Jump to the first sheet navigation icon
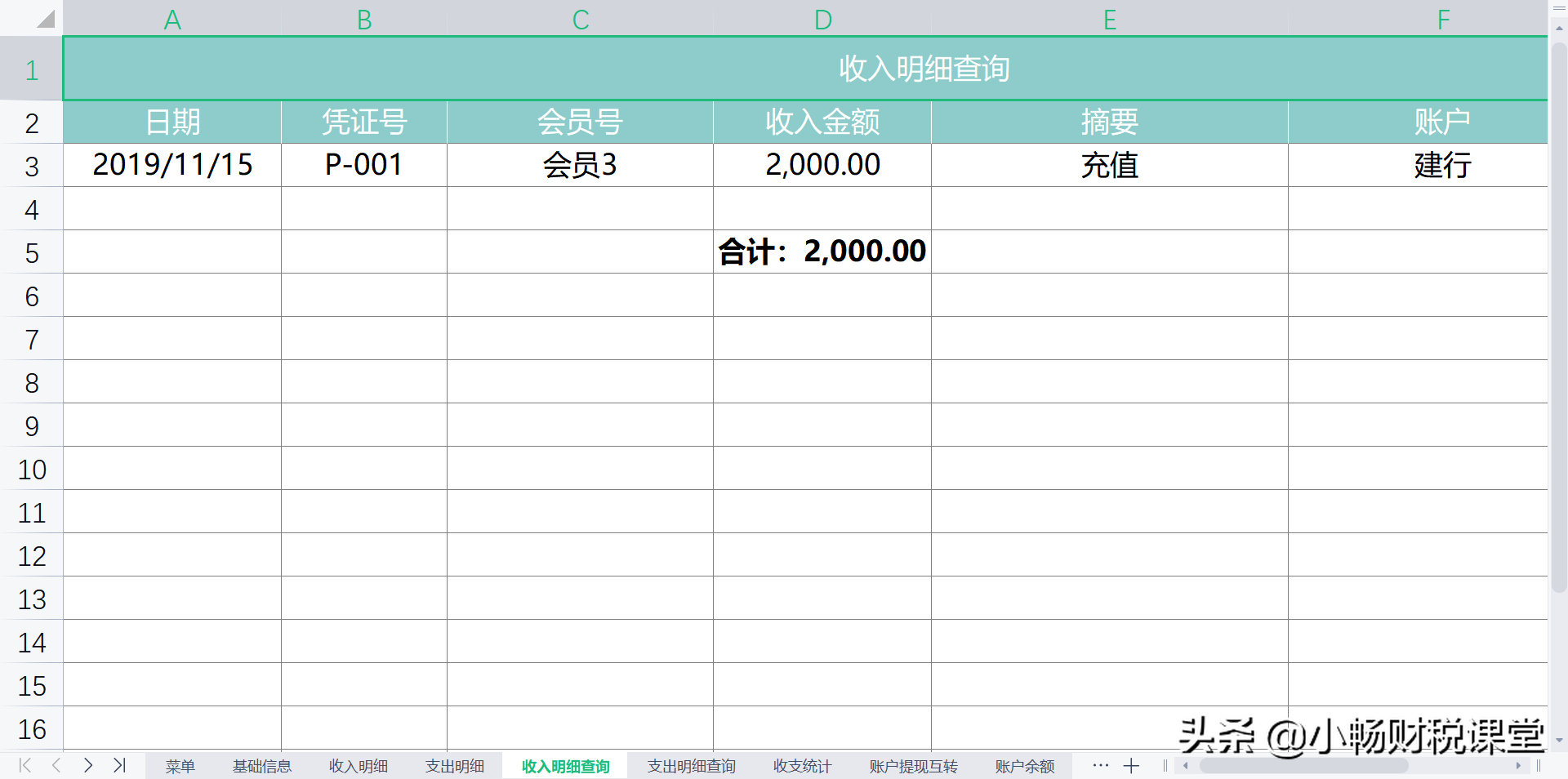 click(24, 766)
